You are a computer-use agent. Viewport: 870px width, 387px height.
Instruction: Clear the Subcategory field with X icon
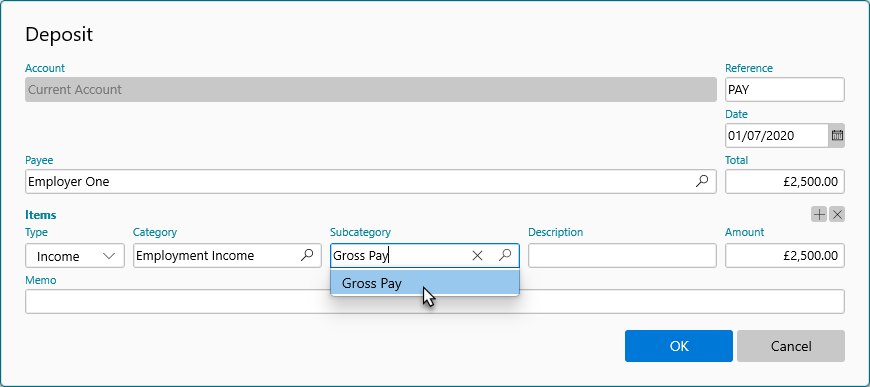[477, 255]
